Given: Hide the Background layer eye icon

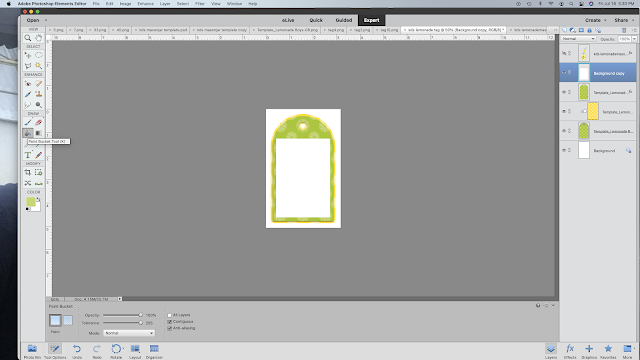Looking at the screenshot, I should click(x=564, y=150).
